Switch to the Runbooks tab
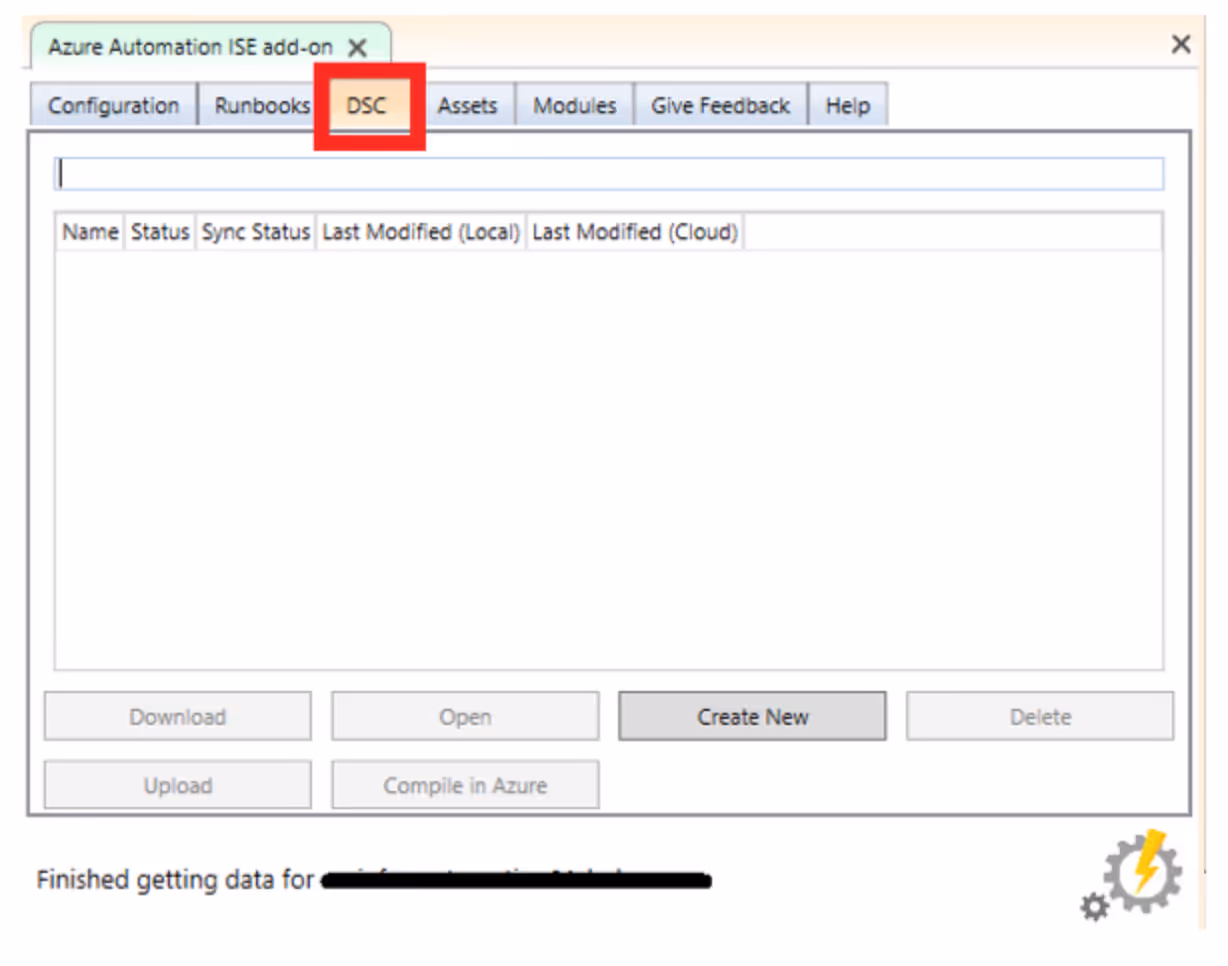The height and width of the screenshot is (966, 1228). coord(262,106)
